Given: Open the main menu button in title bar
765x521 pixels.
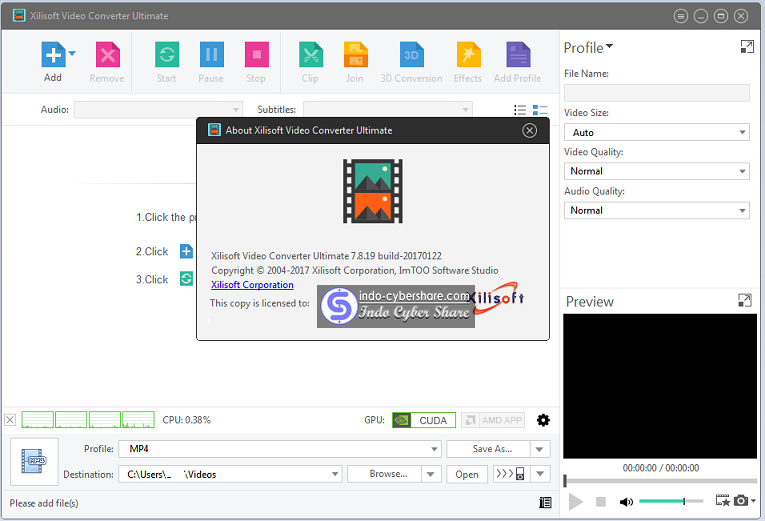Looking at the screenshot, I should 681,16.
